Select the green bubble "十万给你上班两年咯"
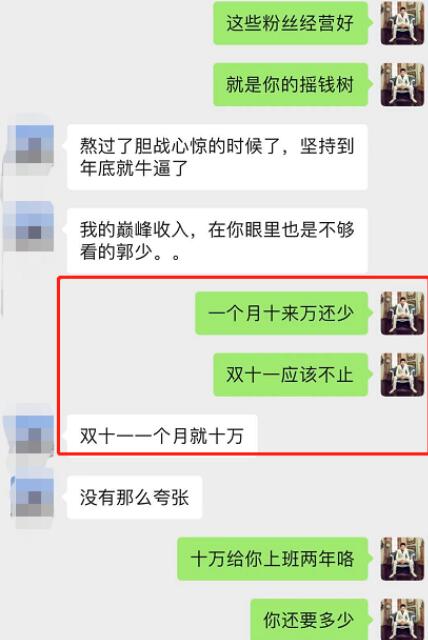Image resolution: width=428 pixels, height=640 pixels. click(x=275, y=559)
